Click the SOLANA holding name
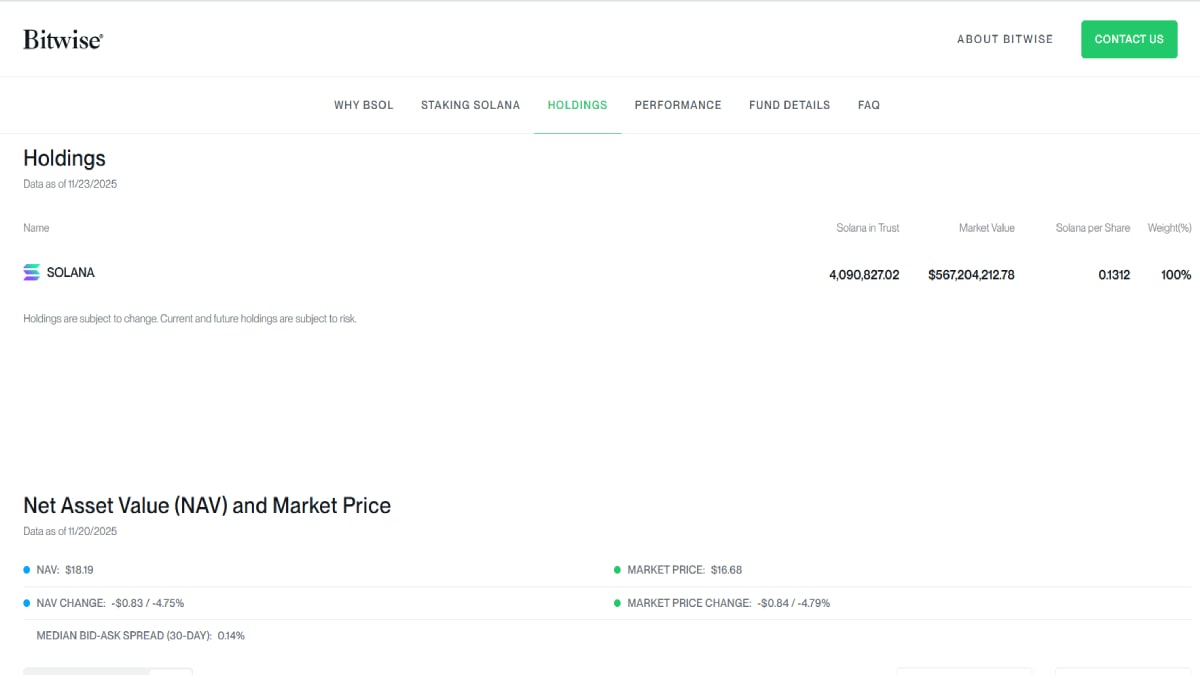Screen dimensions: 1200x675 71,272
